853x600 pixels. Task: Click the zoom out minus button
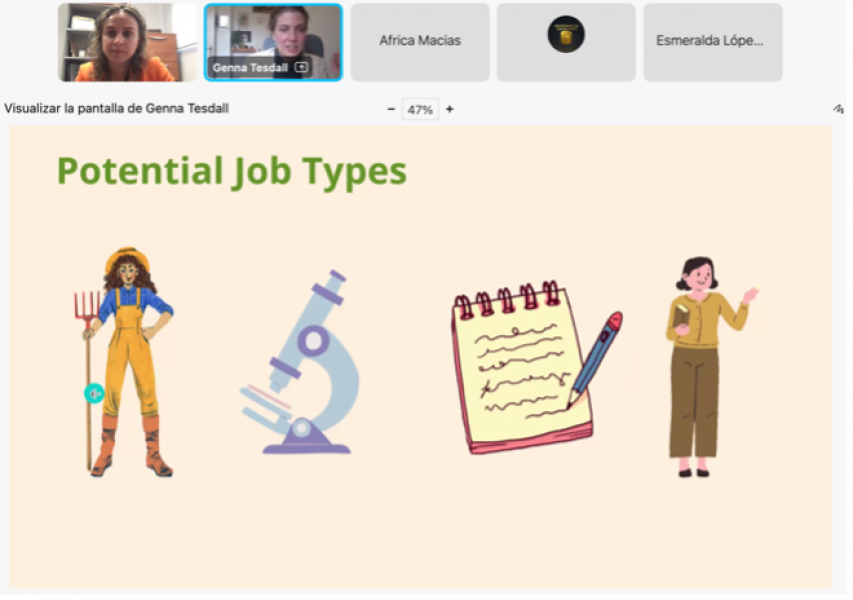click(x=391, y=109)
